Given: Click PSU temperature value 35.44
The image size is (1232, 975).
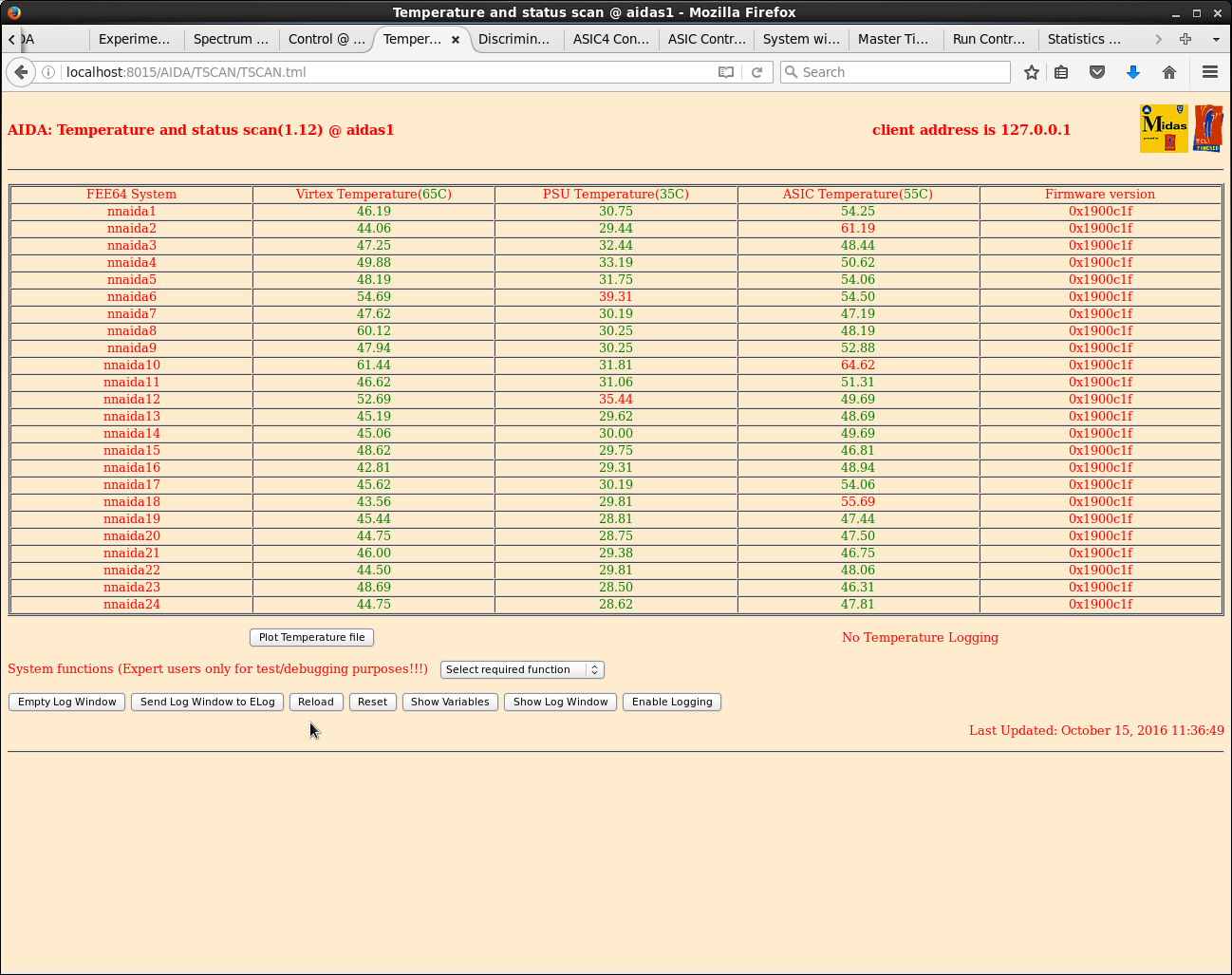Looking at the screenshot, I should click(616, 400).
